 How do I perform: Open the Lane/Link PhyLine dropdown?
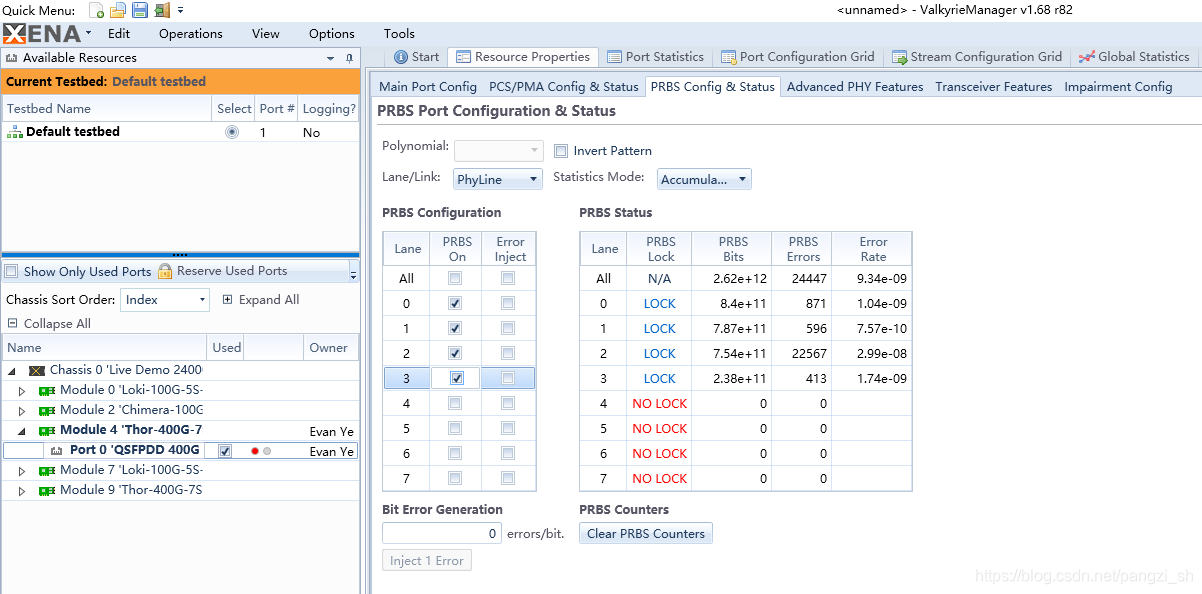pyautogui.click(x=498, y=179)
